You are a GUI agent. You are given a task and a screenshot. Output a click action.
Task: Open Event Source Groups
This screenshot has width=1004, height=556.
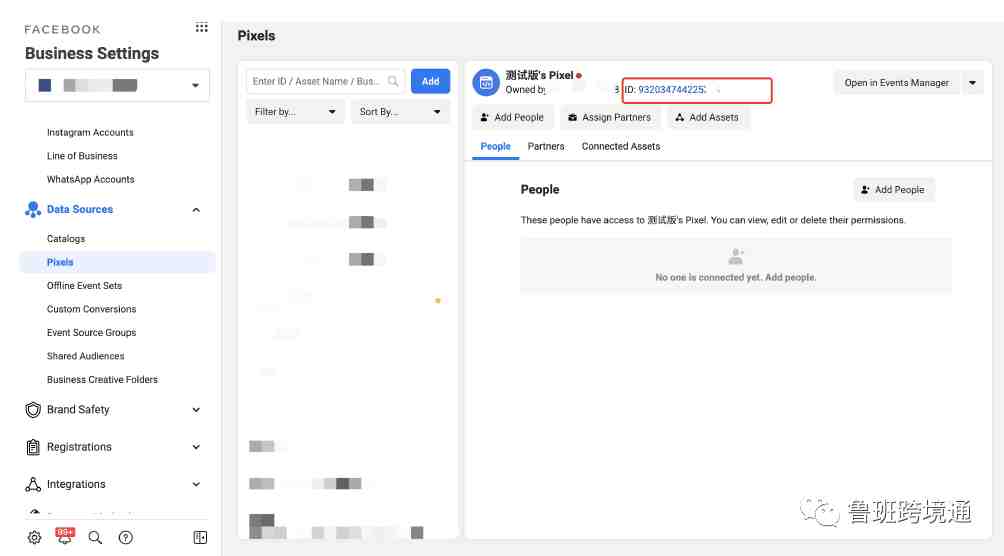92,332
